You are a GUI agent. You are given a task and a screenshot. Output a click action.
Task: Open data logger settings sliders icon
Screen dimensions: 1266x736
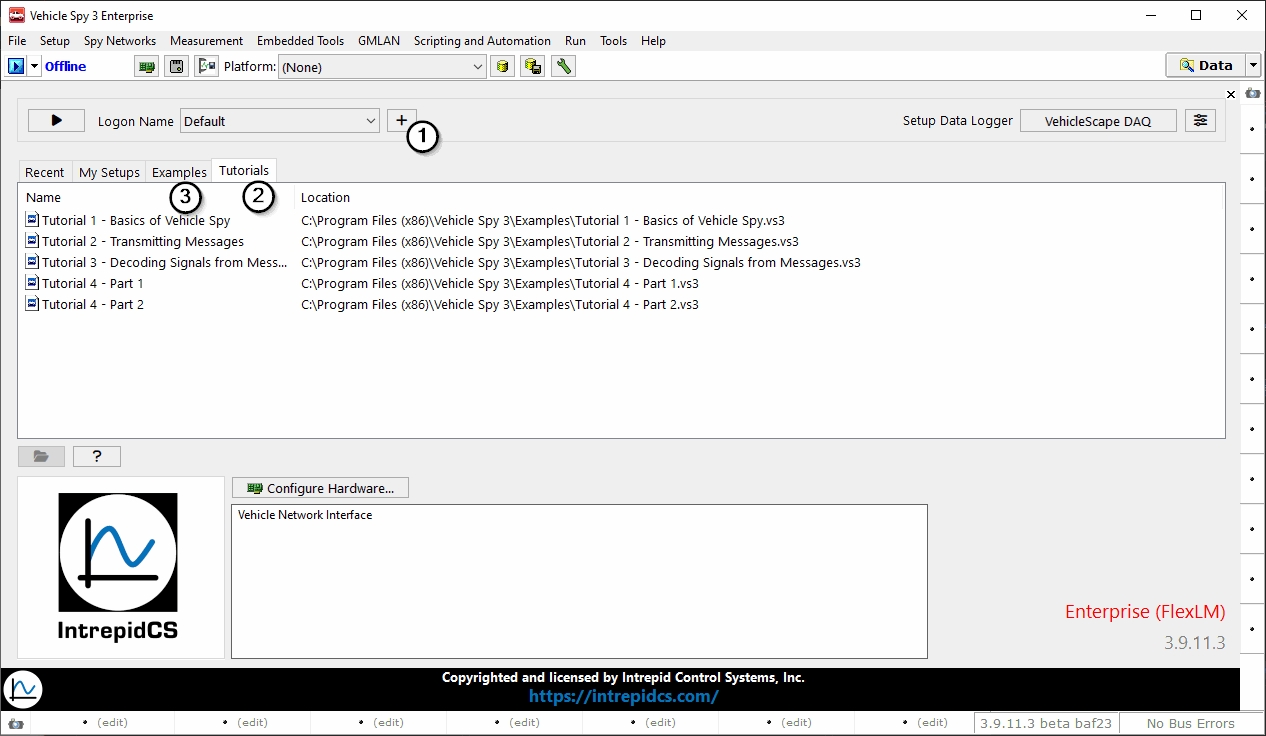[x=1200, y=121]
